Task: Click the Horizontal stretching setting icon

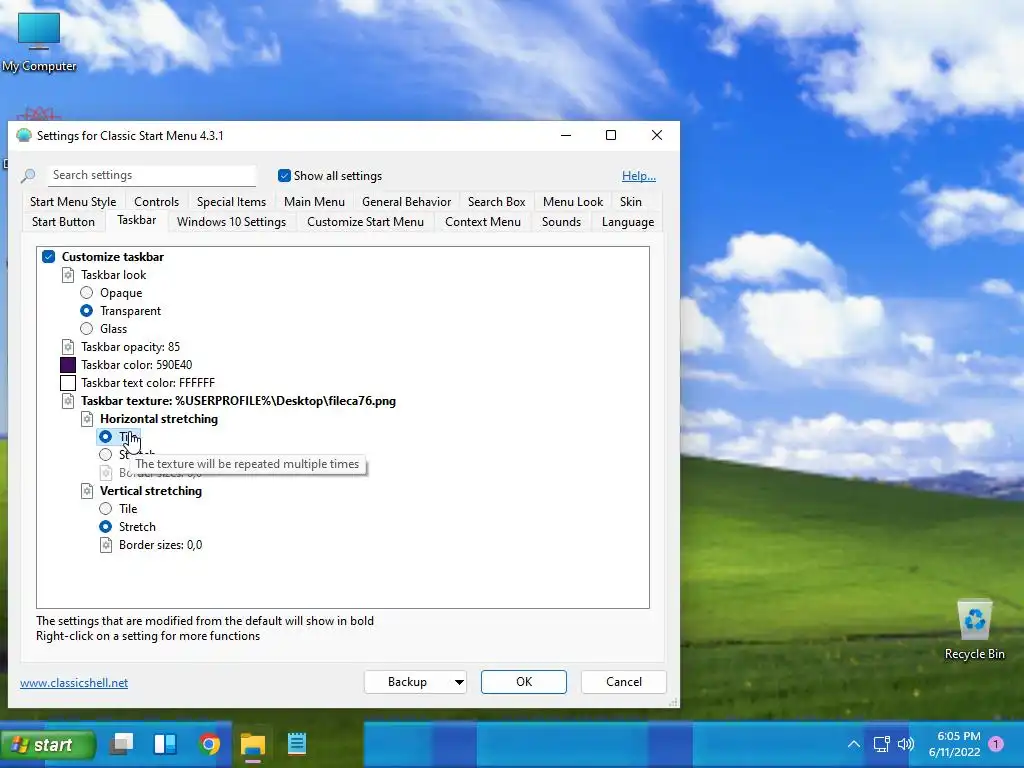Action: (x=87, y=419)
